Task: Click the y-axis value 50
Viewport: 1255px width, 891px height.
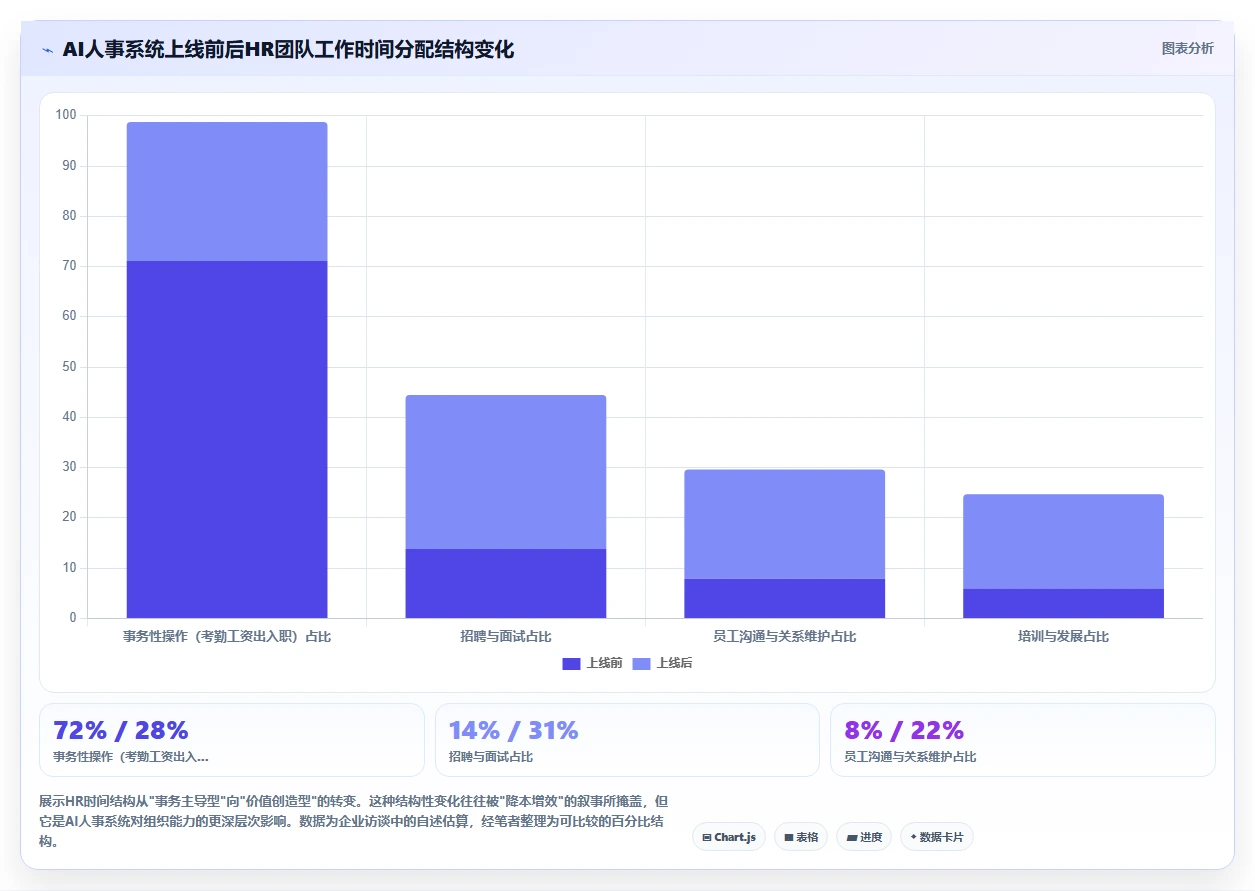Action: (69, 367)
